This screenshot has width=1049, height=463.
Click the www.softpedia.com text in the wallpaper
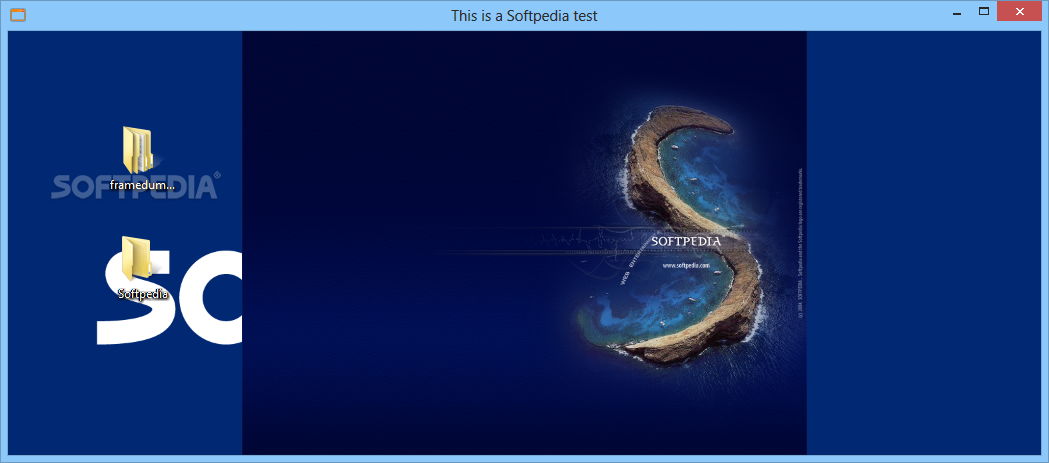[686, 265]
